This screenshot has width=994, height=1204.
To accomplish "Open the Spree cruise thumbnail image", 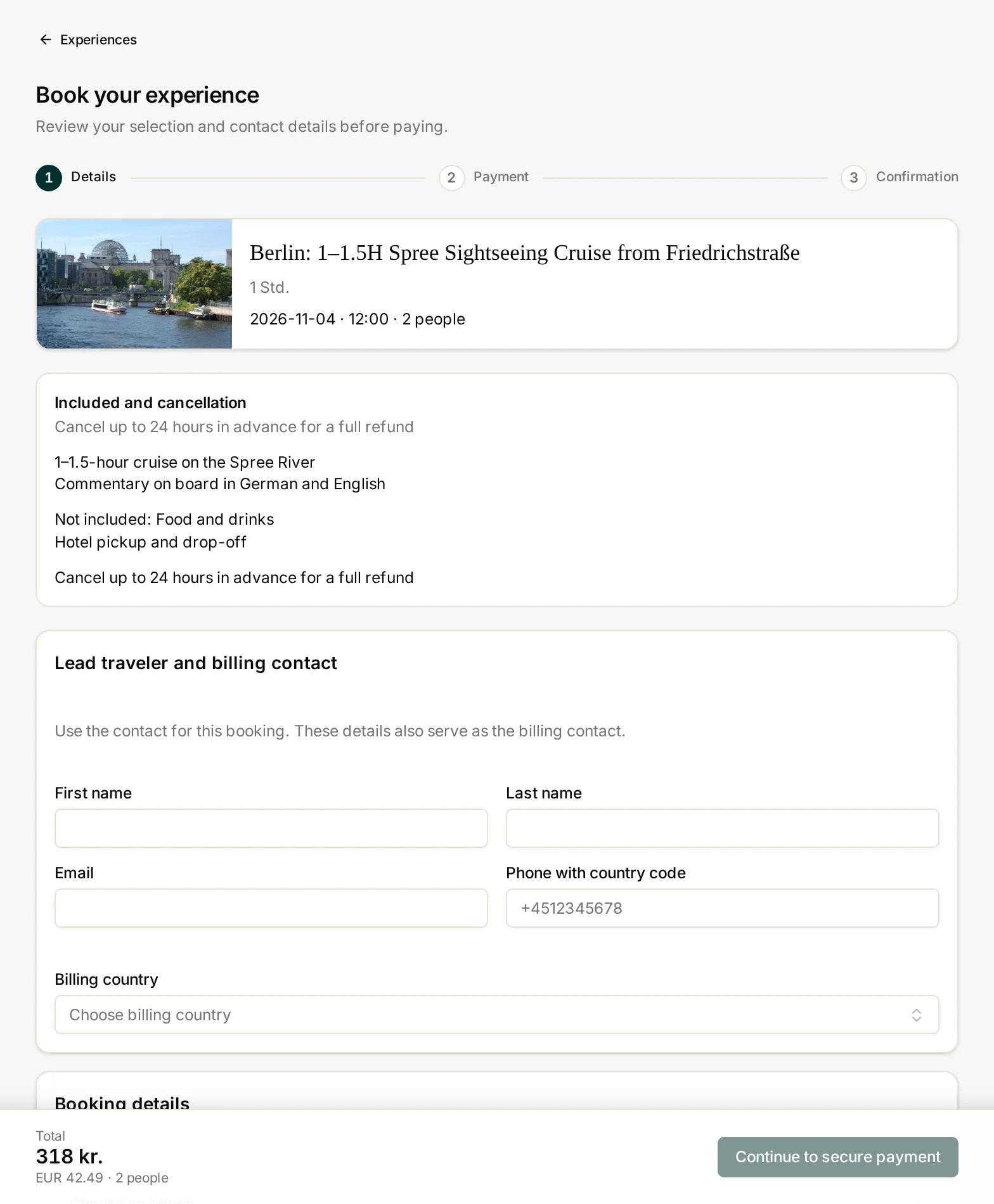I will [134, 284].
